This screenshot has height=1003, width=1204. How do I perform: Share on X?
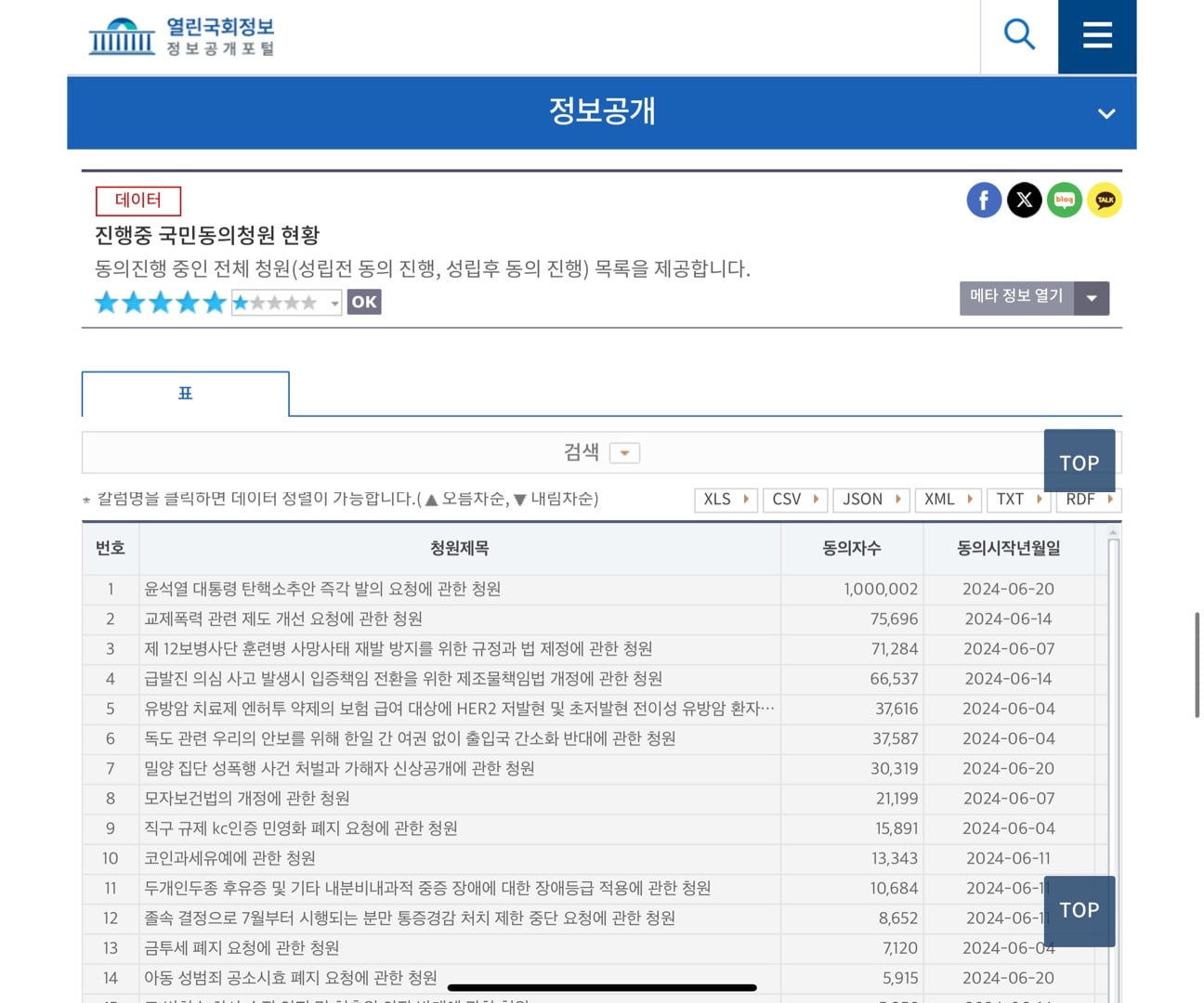point(1025,200)
